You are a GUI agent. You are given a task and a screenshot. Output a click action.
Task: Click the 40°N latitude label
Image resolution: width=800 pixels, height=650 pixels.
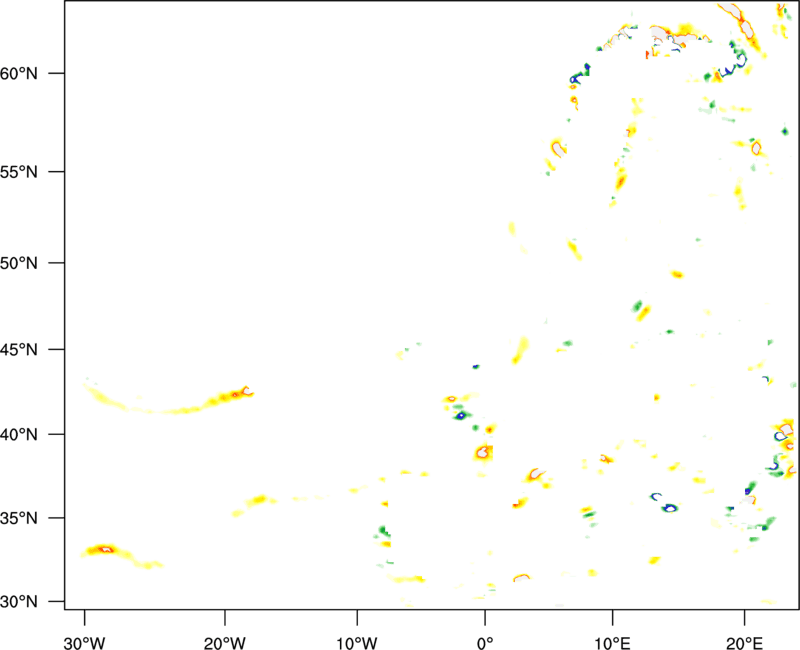tap(19, 435)
